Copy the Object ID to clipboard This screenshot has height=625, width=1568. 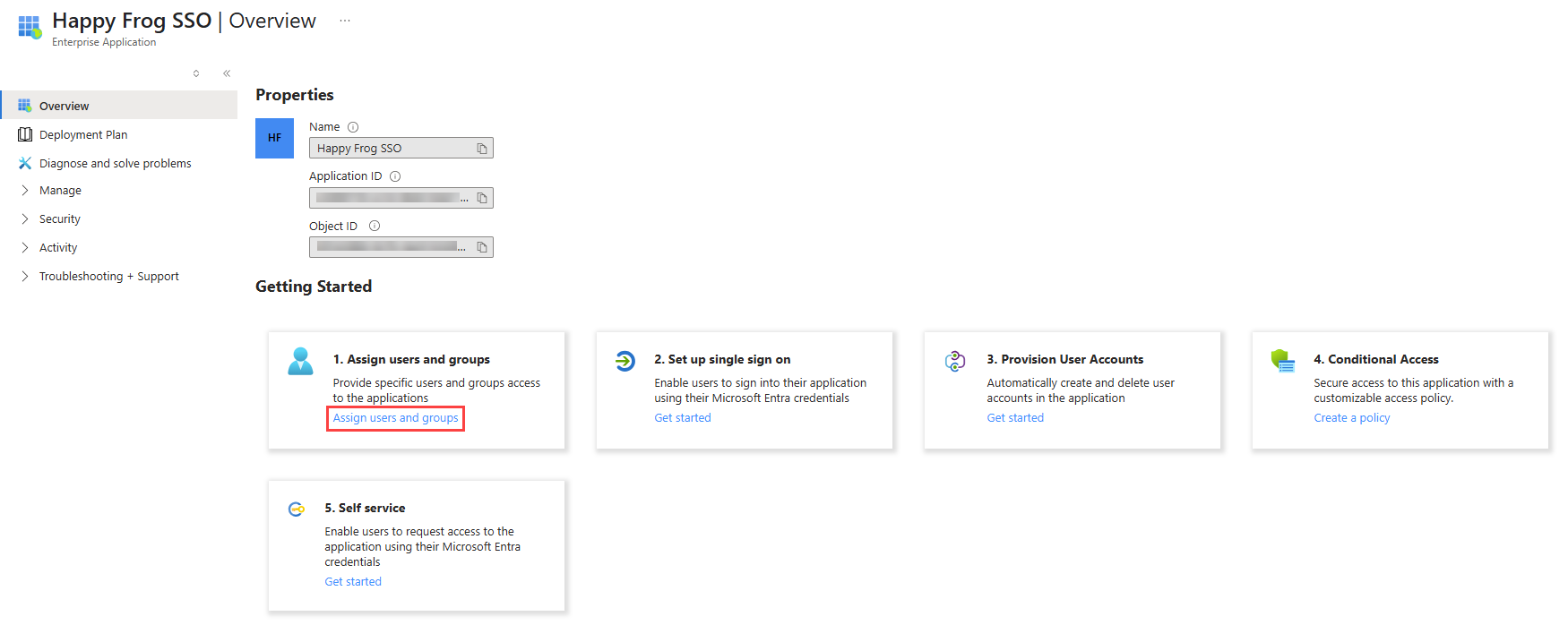click(x=482, y=247)
